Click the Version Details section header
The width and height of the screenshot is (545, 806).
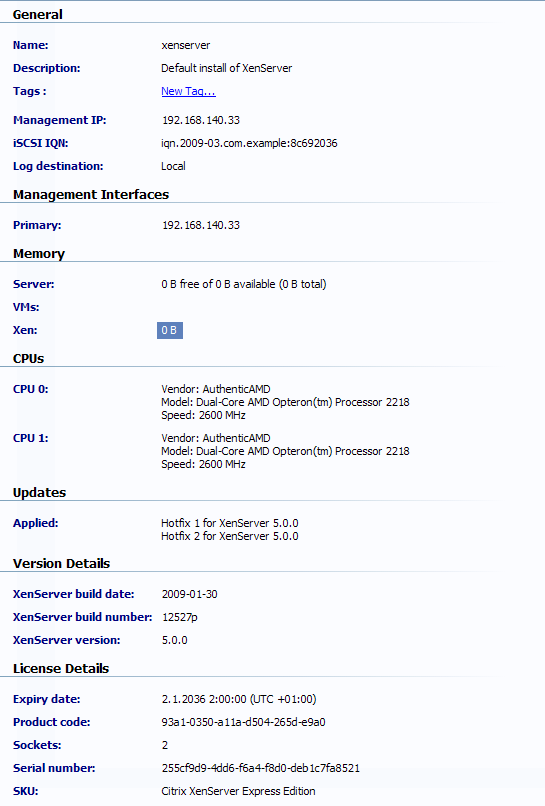coord(62,564)
